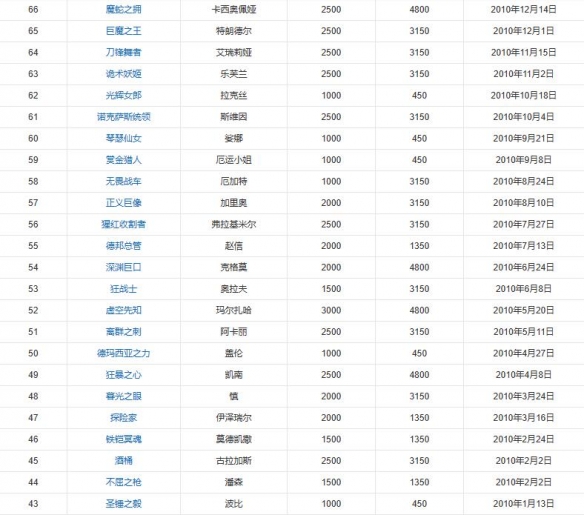Select the name cell 卡西奥佩娅
This screenshot has width=584, height=515.
pyautogui.click(x=234, y=9)
